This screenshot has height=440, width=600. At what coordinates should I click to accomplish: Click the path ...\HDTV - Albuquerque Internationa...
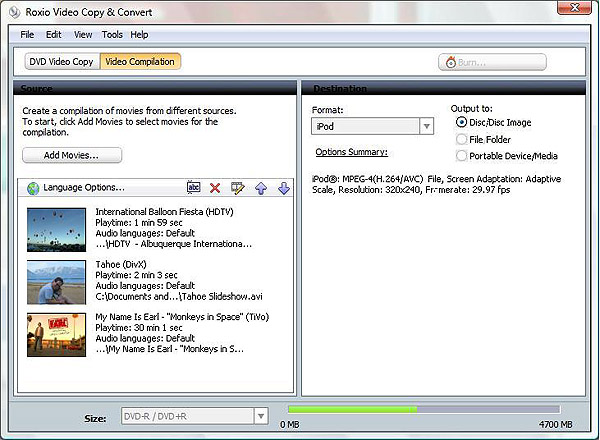coord(174,244)
